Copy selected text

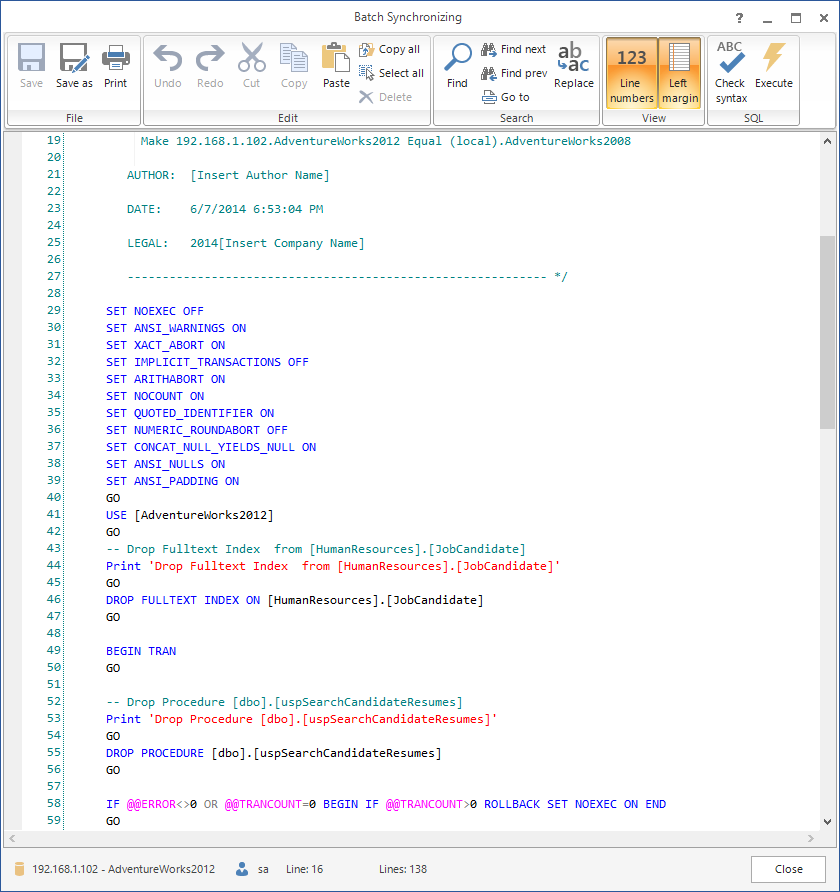[293, 65]
